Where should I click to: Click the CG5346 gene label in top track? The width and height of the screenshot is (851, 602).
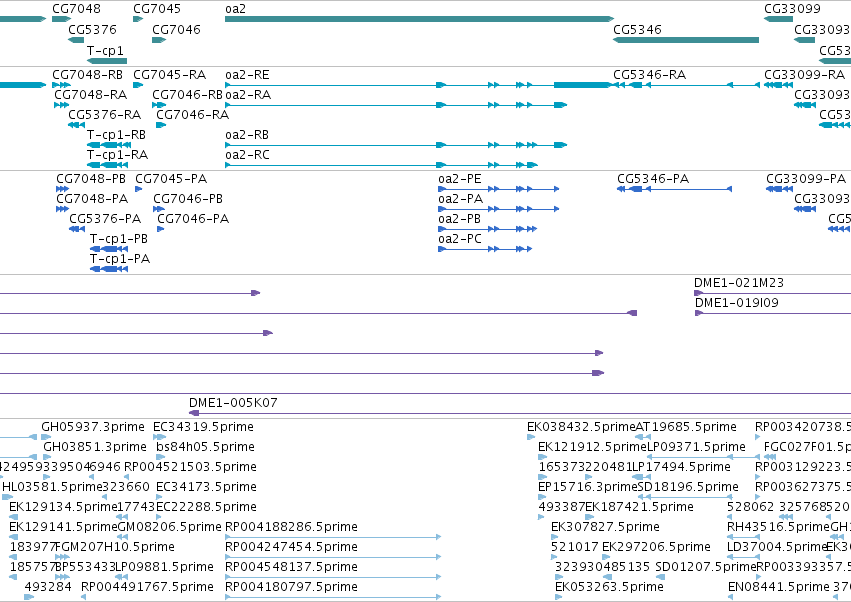click(x=637, y=29)
